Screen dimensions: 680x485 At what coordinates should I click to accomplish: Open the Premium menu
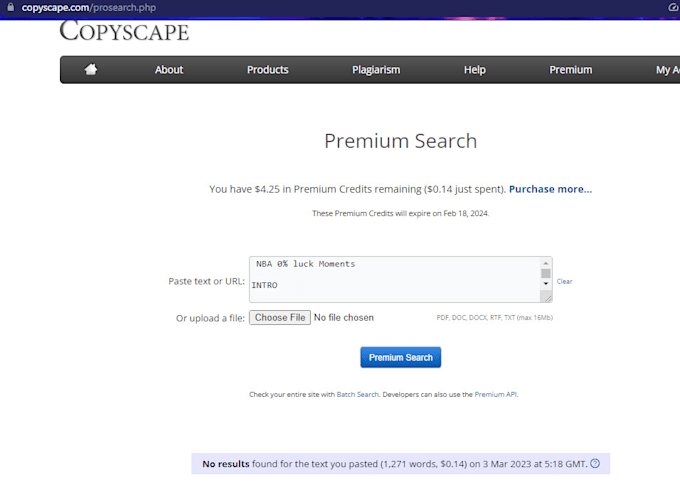(x=571, y=70)
